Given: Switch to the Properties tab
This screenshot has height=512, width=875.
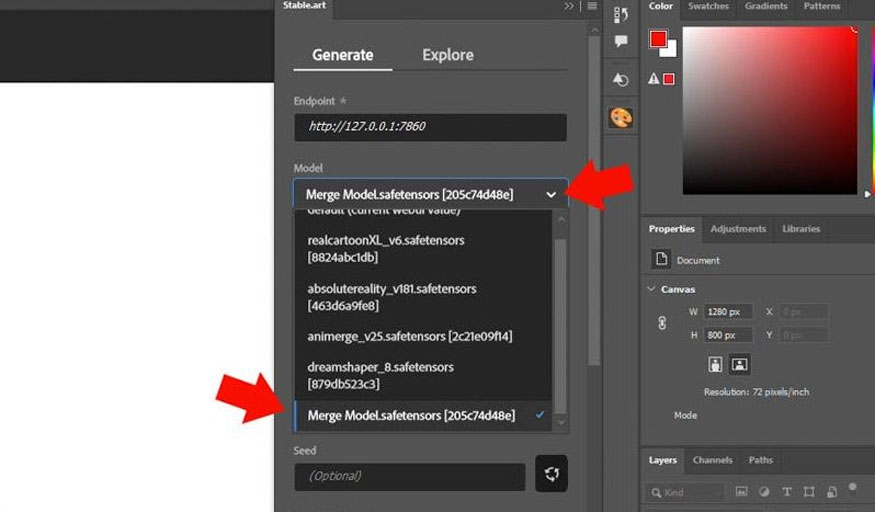Looking at the screenshot, I should point(671,229).
